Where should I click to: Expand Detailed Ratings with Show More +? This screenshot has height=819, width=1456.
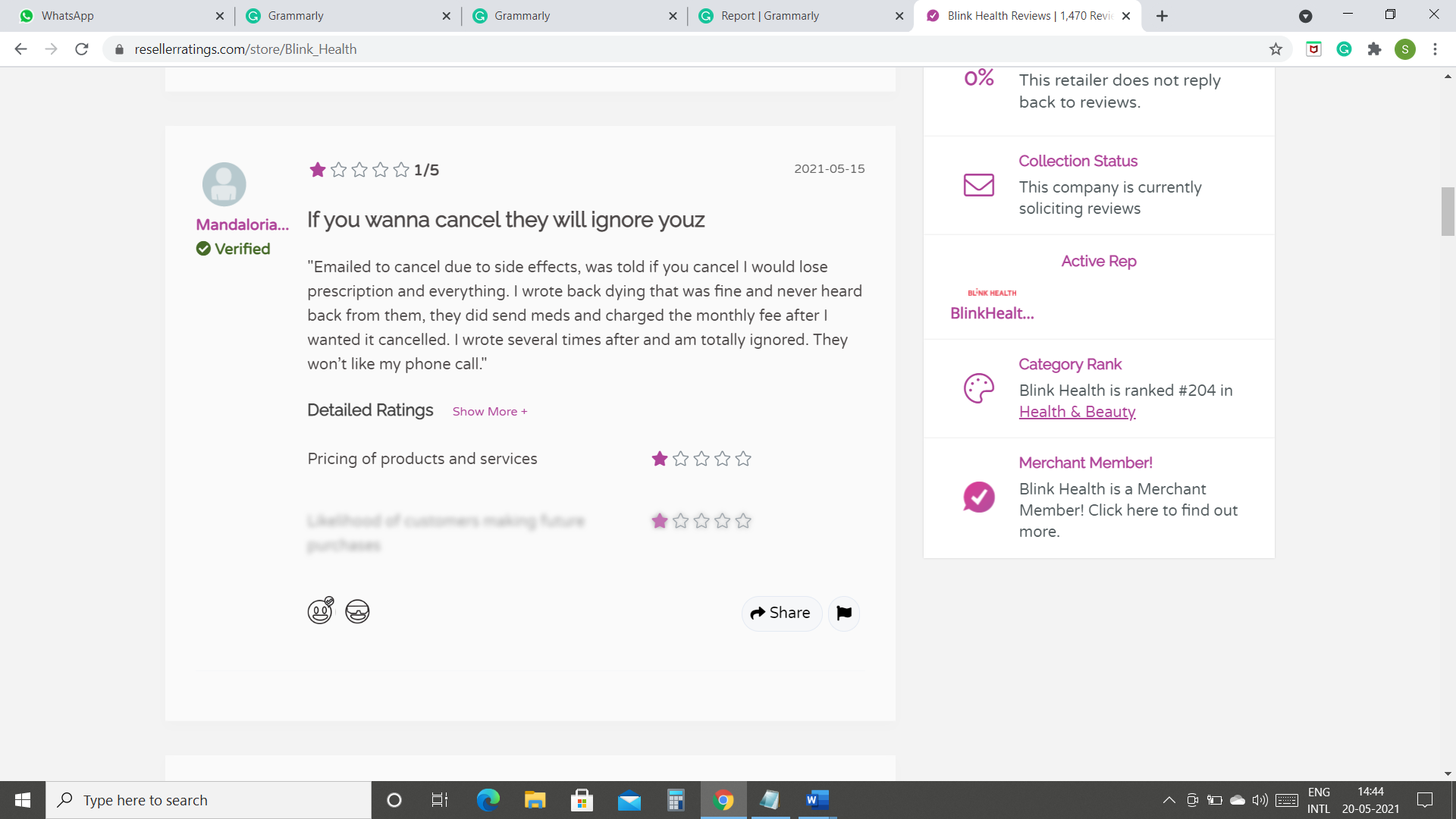(489, 412)
